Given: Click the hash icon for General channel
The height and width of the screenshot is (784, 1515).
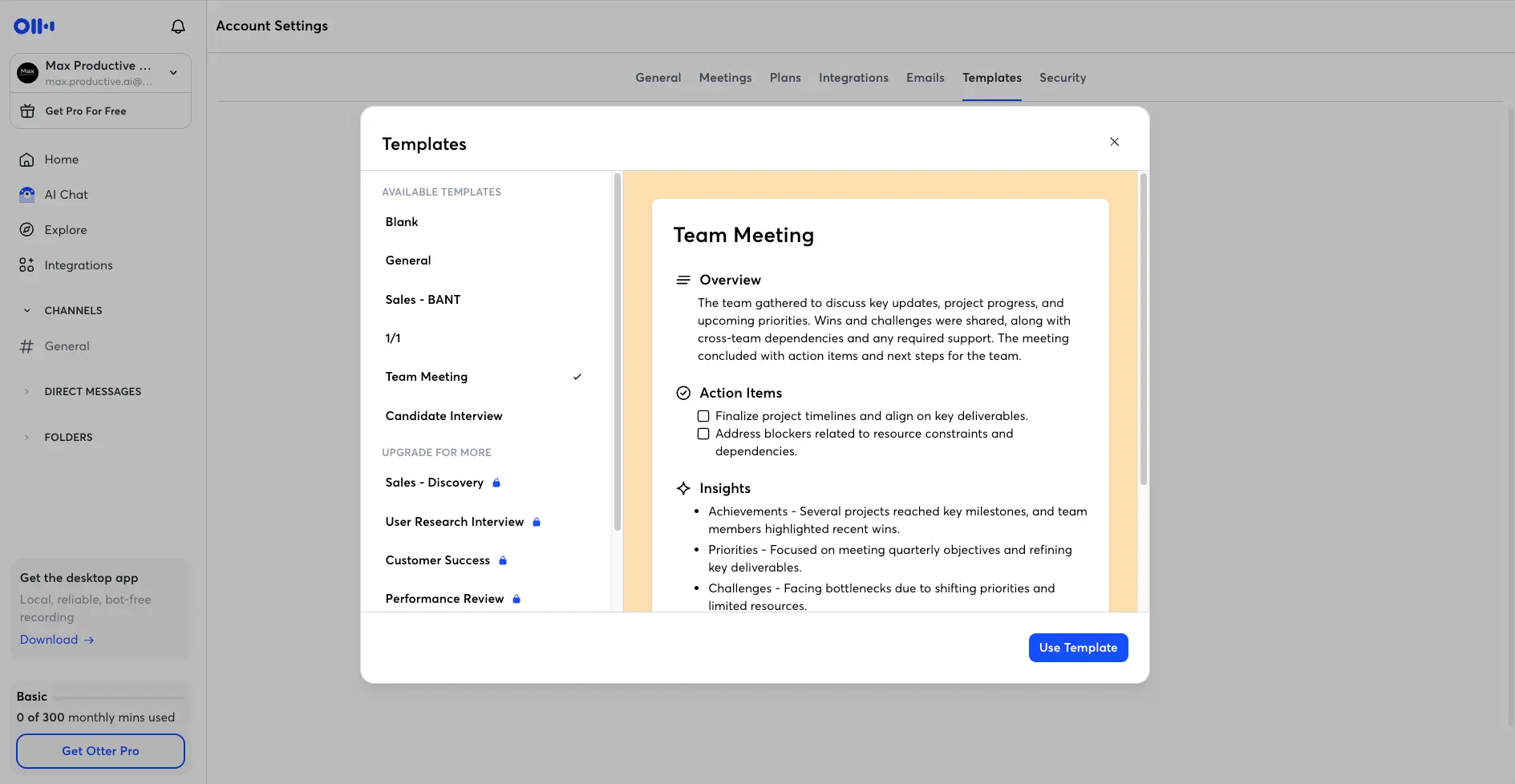Looking at the screenshot, I should click(26, 346).
